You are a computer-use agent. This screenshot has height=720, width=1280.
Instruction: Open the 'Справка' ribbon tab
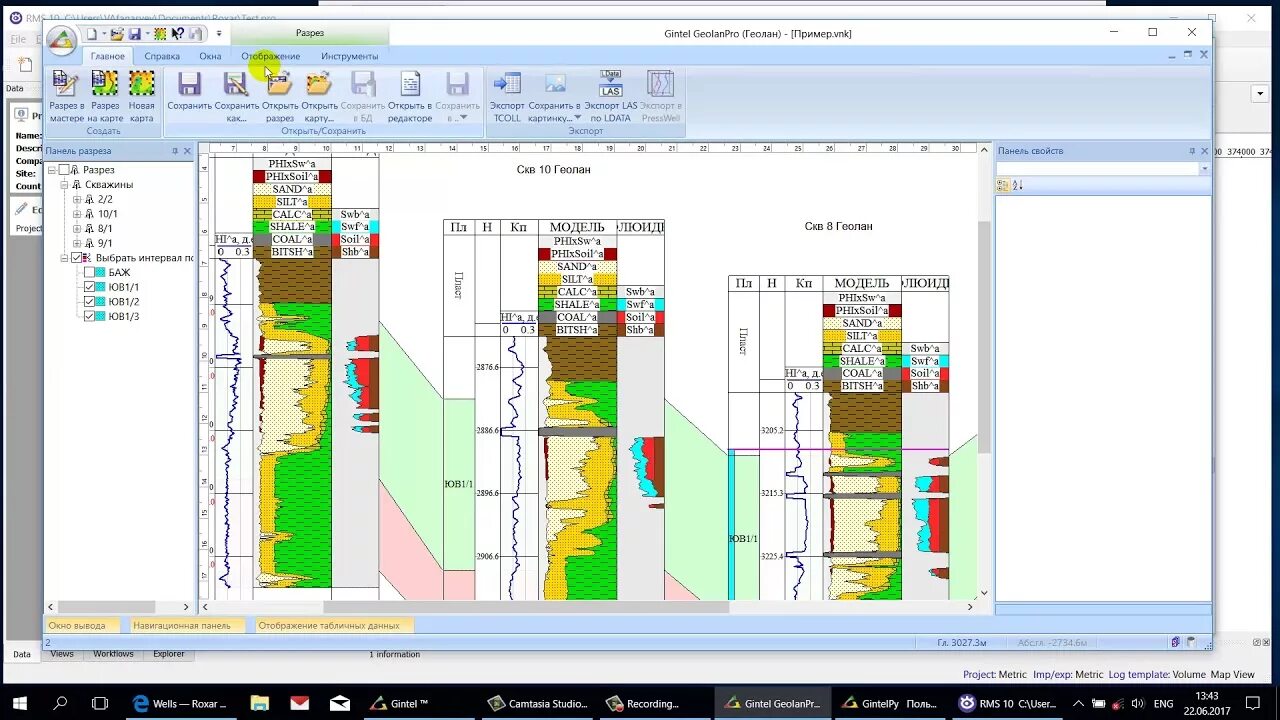(162, 57)
